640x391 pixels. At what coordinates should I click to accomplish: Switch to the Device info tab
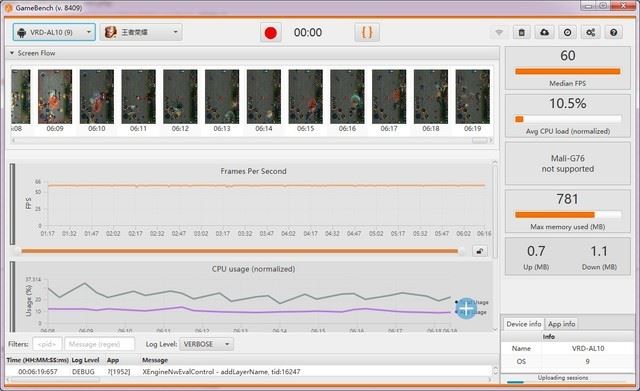click(x=524, y=324)
